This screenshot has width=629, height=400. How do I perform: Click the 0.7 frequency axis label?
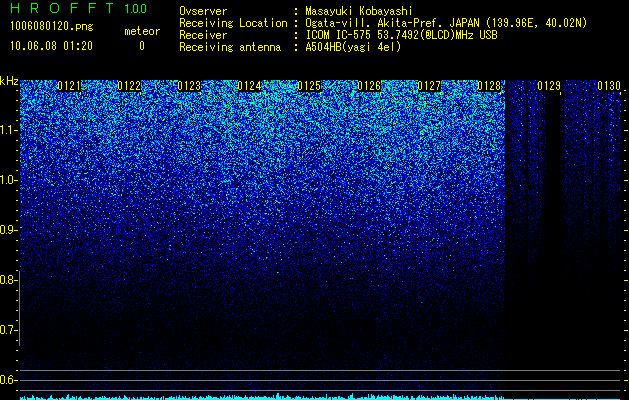(8, 330)
